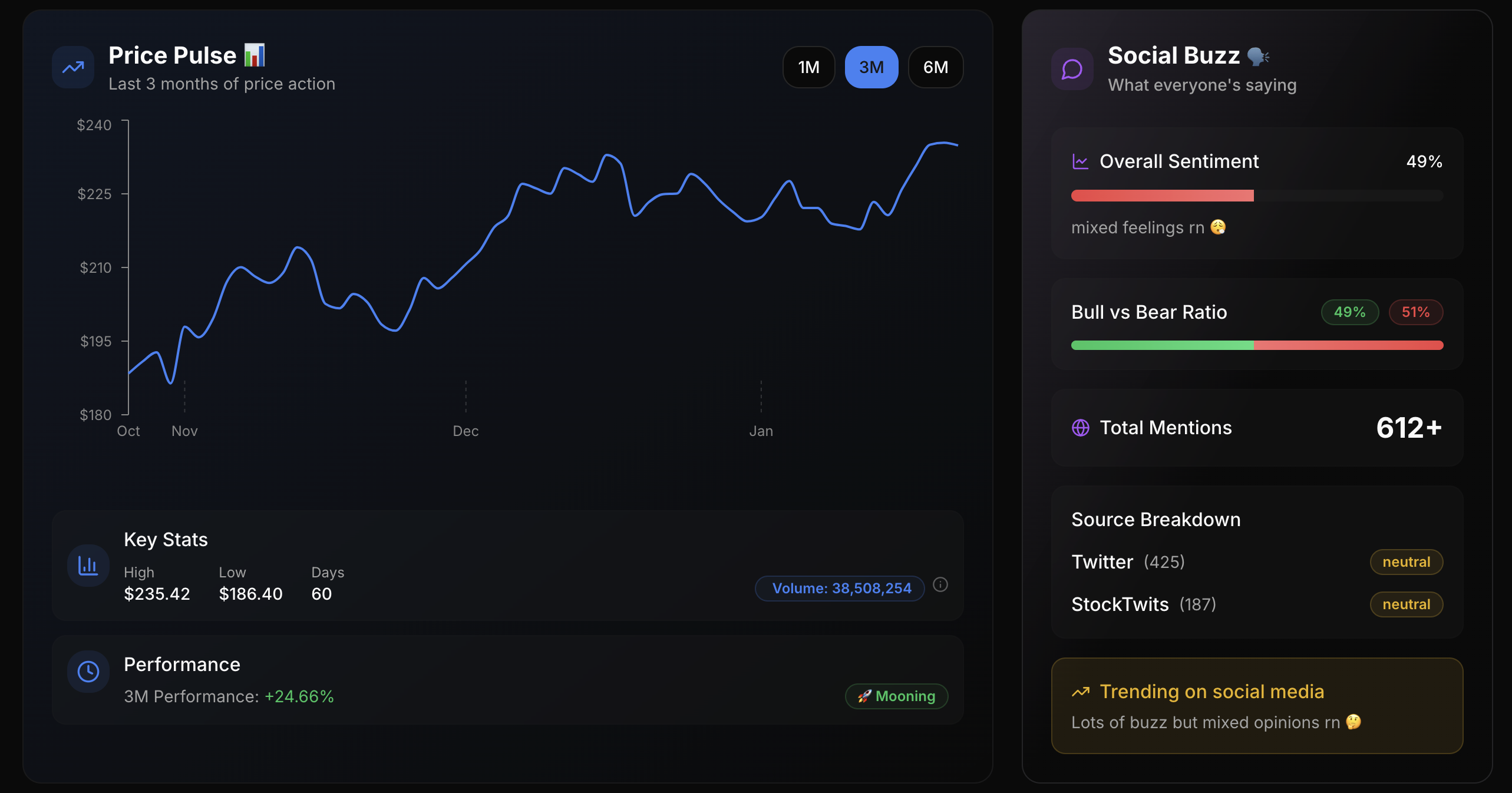The height and width of the screenshot is (793, 1512).
Task: Select the 3M timeframe button
Action: 871,67
